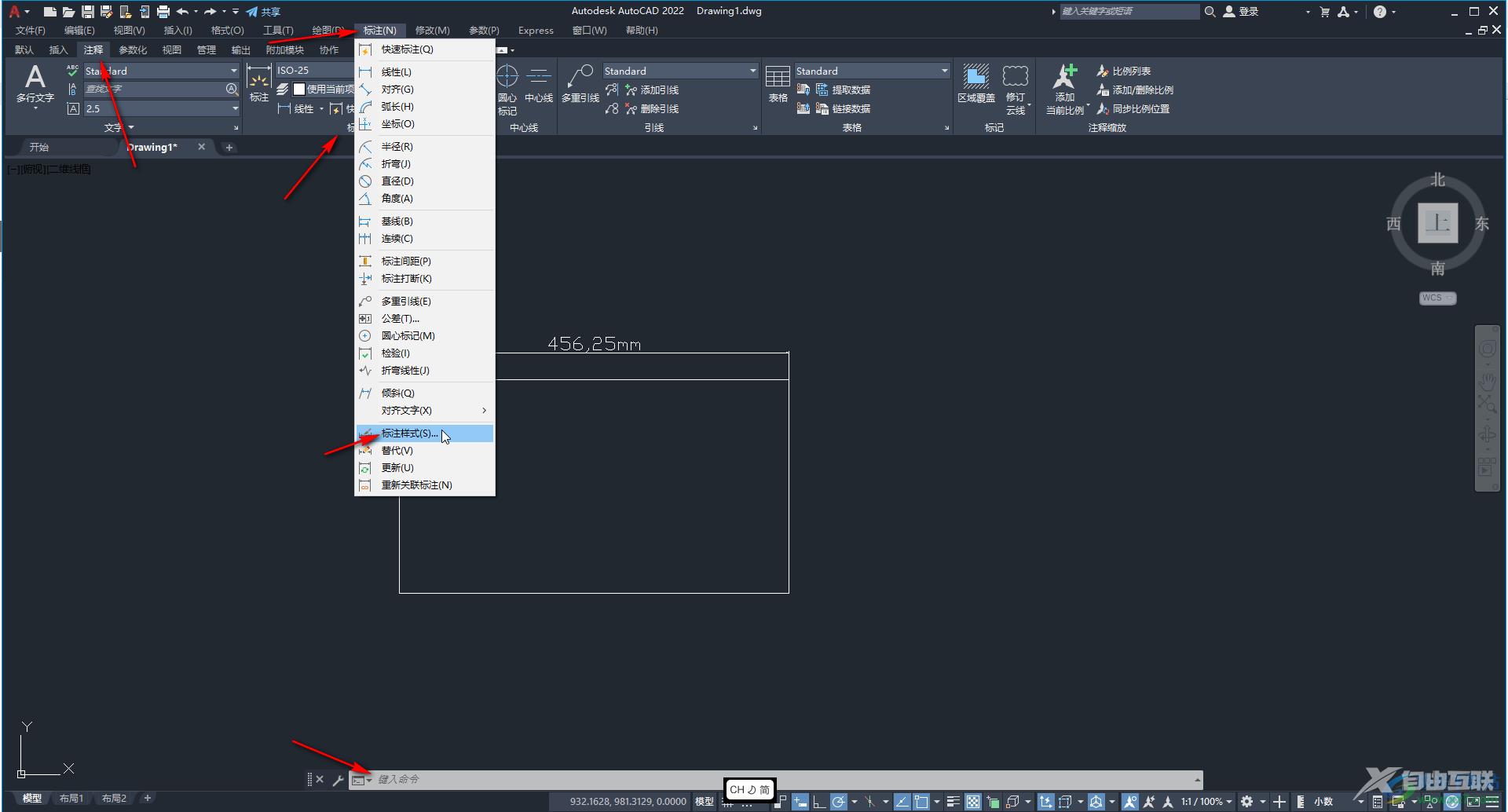Open workspace switching gear in status bar
Viewport: 1508px width, 812px height.
1246,802
